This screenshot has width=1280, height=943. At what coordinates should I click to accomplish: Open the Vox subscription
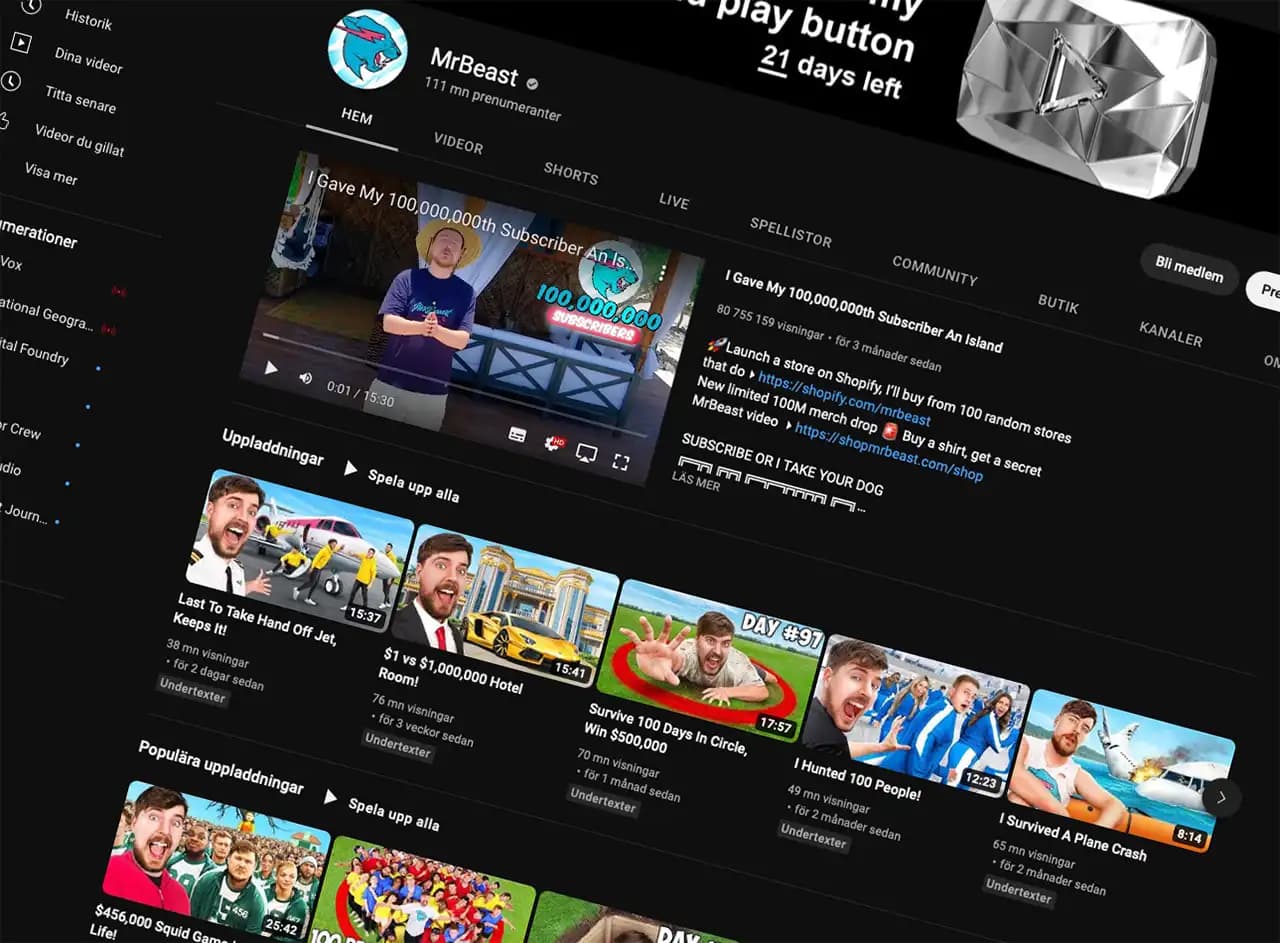tap(11, 264)
